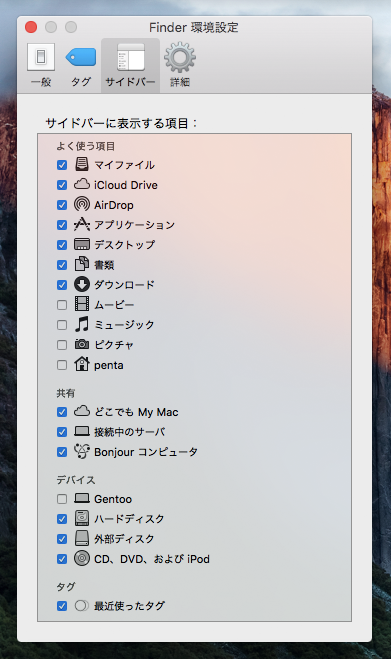391x659 pixels.
Task: Close the Finder preferences window
Action: click(x=31, y=27)
